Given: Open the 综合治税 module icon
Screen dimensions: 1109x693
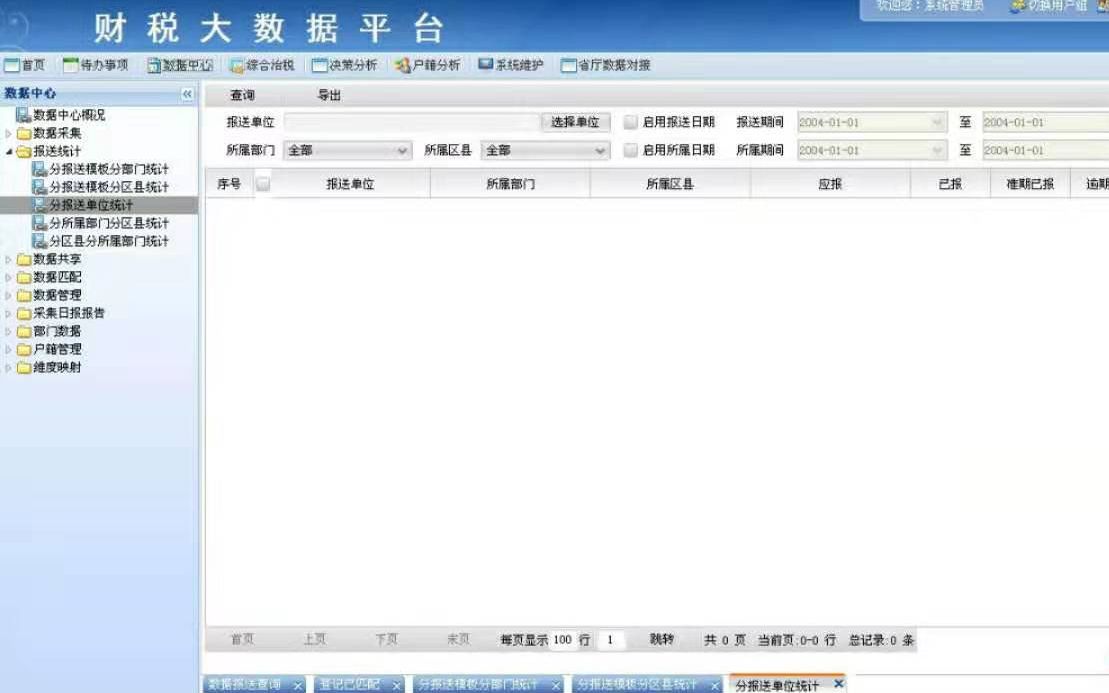Looking at the screenshot, I should tap(237, 66).
